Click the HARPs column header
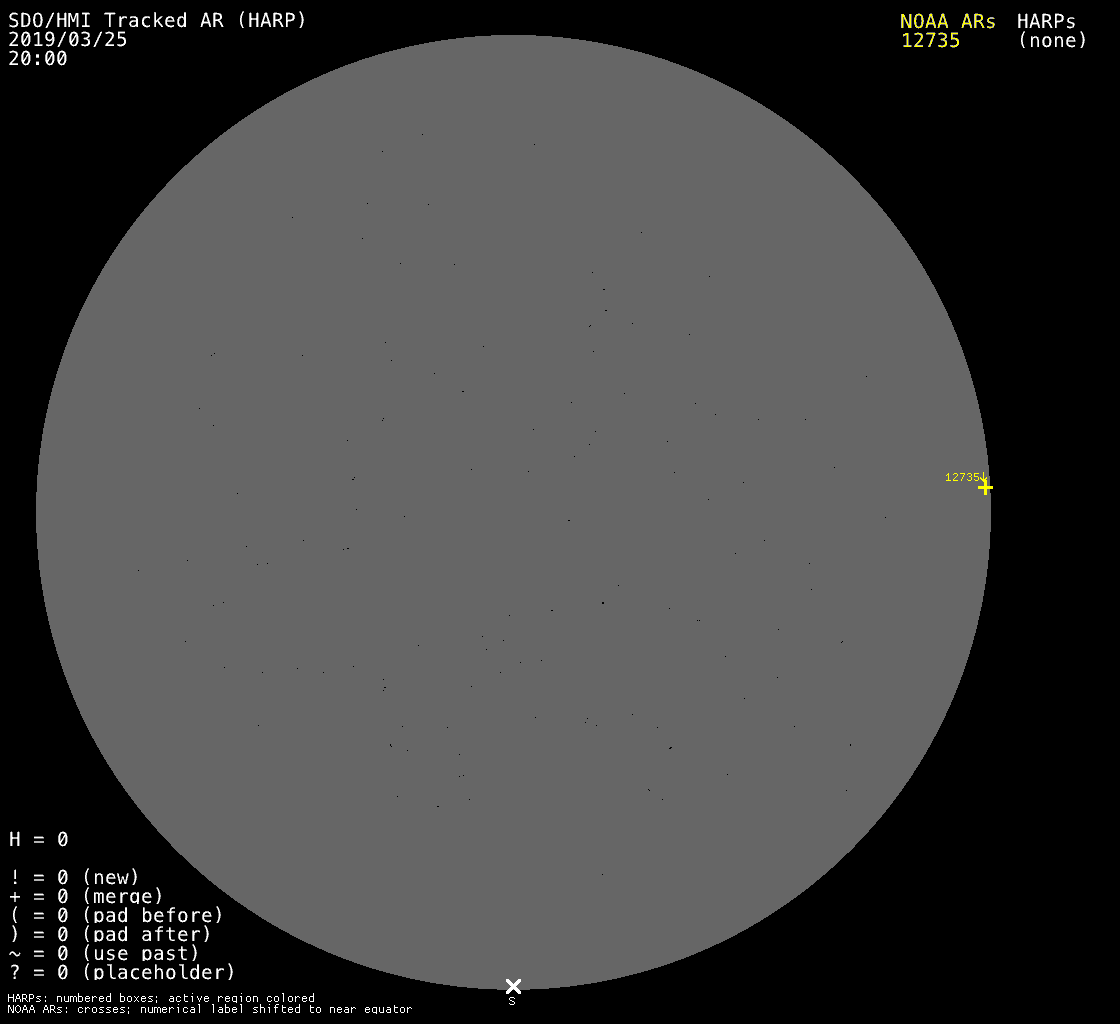This screenshot has height=1024, width=1120. click(x=1046, y=21)
